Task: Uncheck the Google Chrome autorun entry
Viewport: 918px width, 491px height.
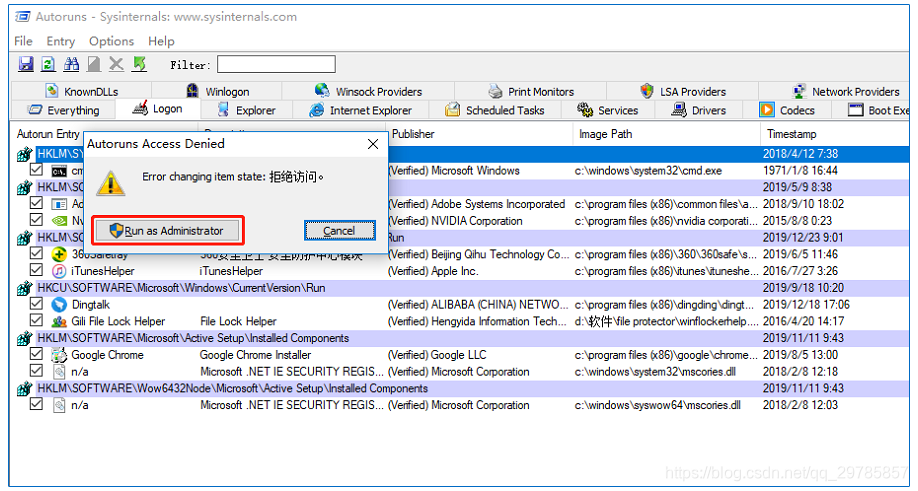Action: [36, 354]
